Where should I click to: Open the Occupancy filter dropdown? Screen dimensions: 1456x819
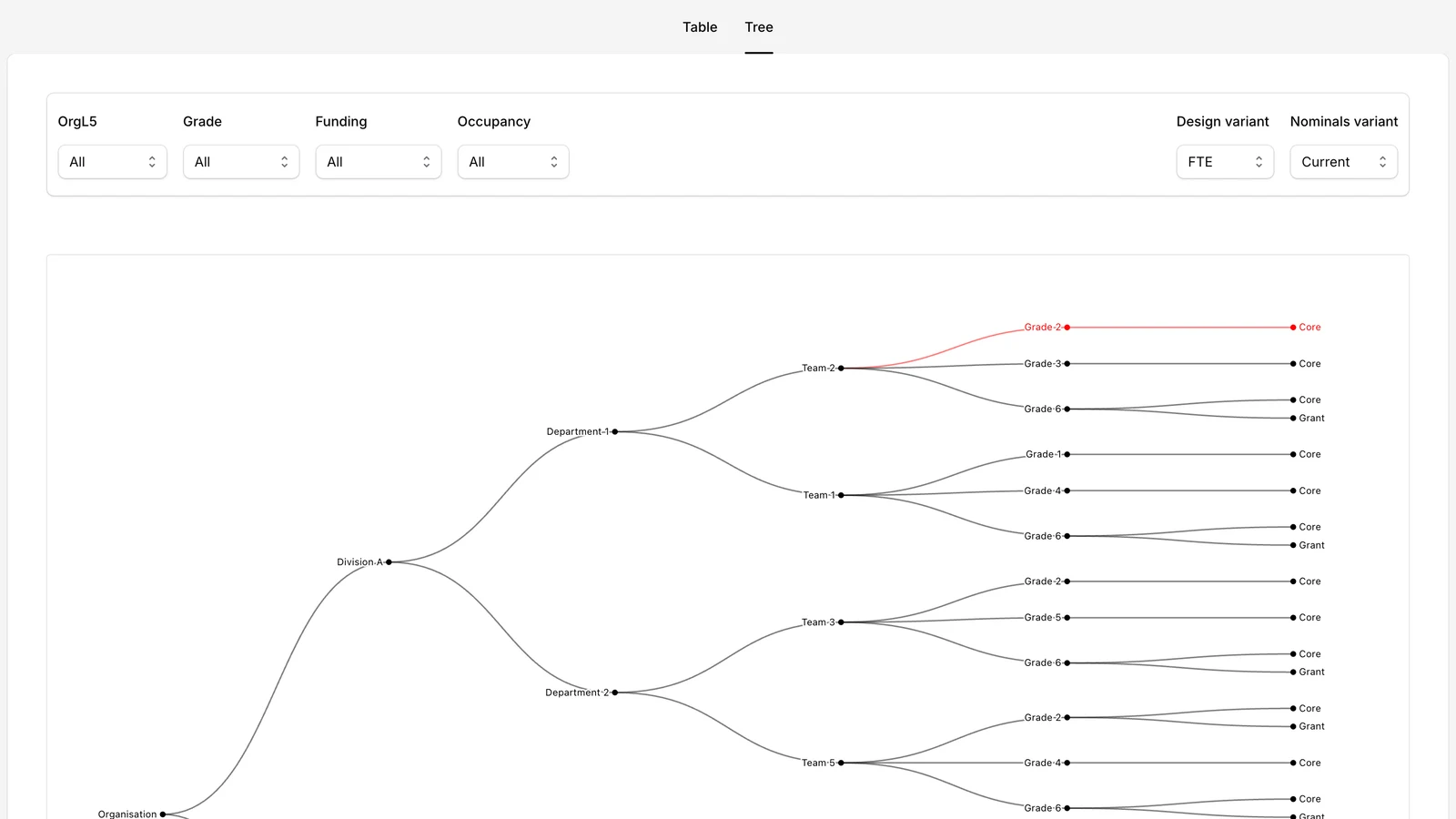[x=513, y=162]
